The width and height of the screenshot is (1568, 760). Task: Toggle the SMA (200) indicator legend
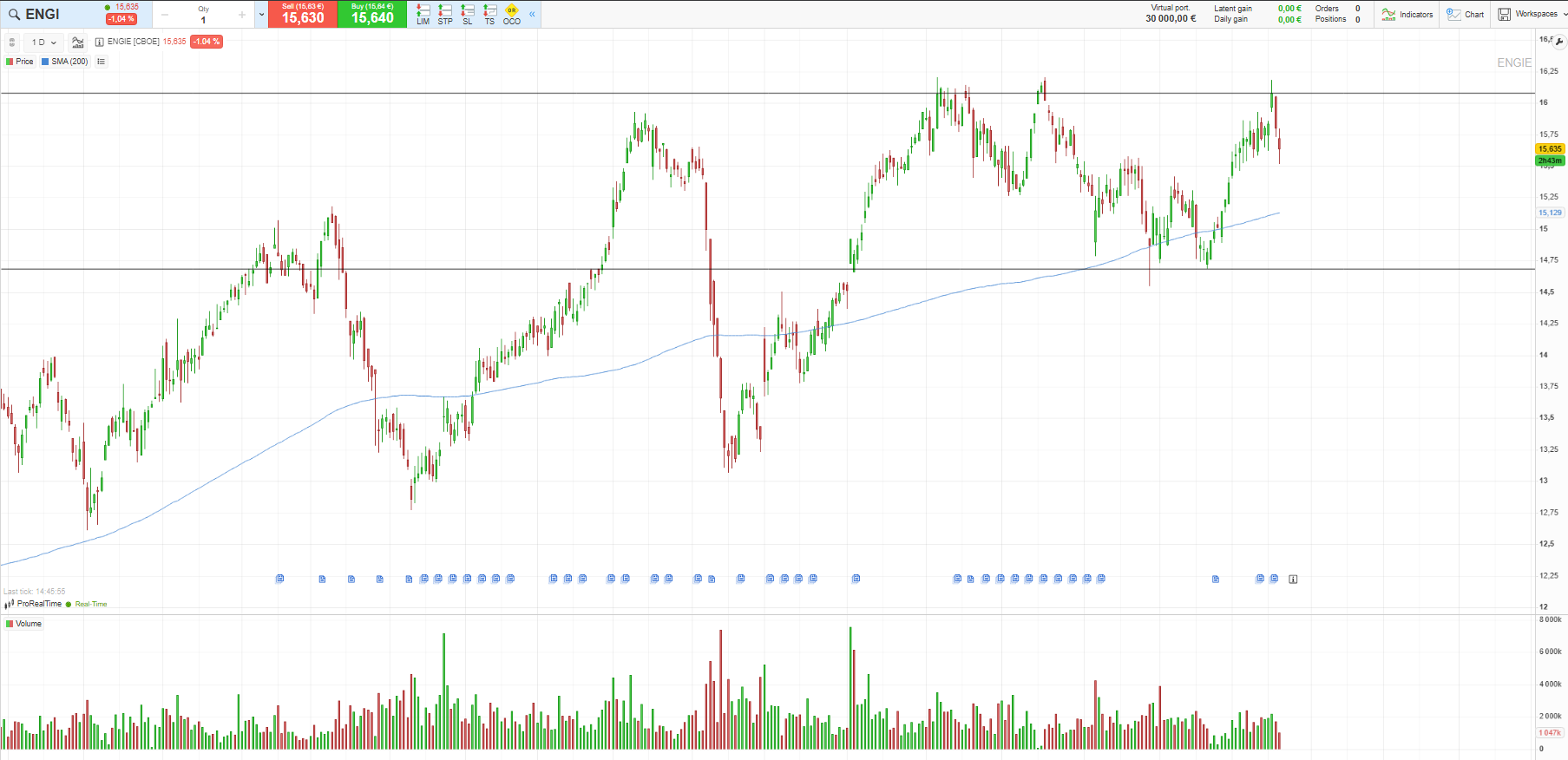point(65,62)
